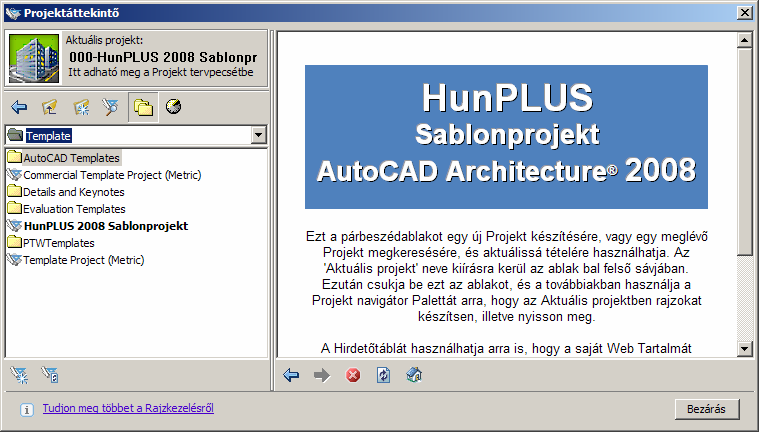Select Commercial Template Project (Metric)
Image resolution: width=759 pixels, height=432 pixels.
click(x=105, y=175)
